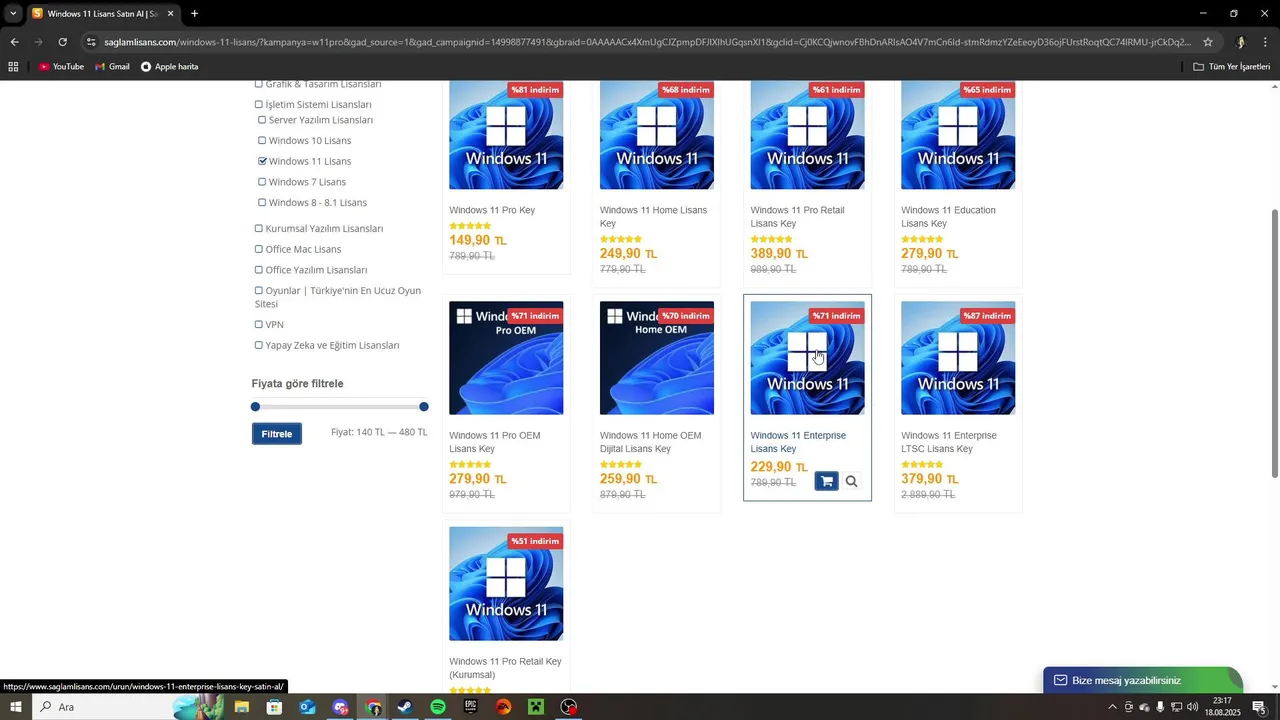Screen dimensions: 1280x720
Task: Open Outlook from the taskbar
Action: (x=307, y=707)
